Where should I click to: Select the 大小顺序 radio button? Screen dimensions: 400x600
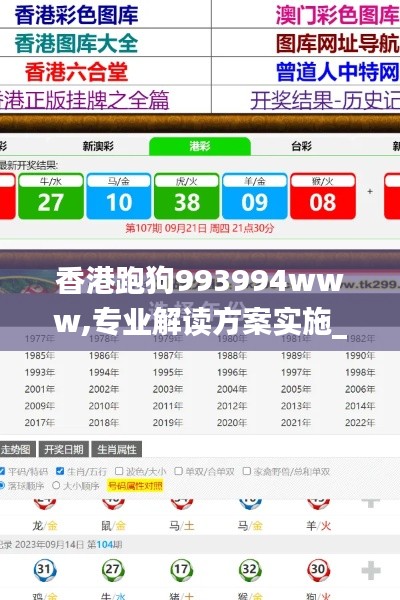pos(56,486)
